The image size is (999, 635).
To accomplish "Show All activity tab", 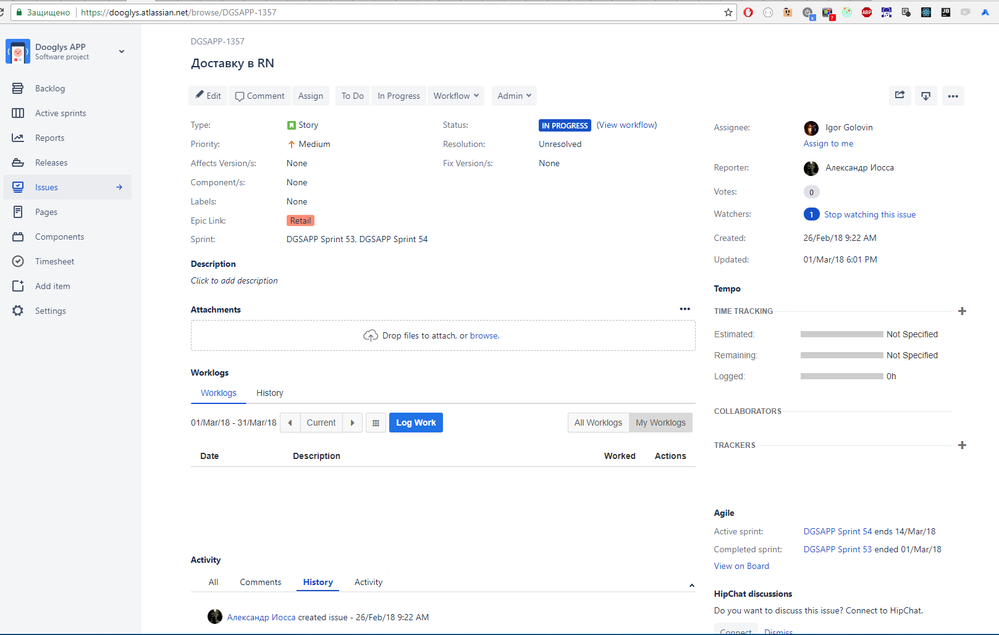I will 213,582.
